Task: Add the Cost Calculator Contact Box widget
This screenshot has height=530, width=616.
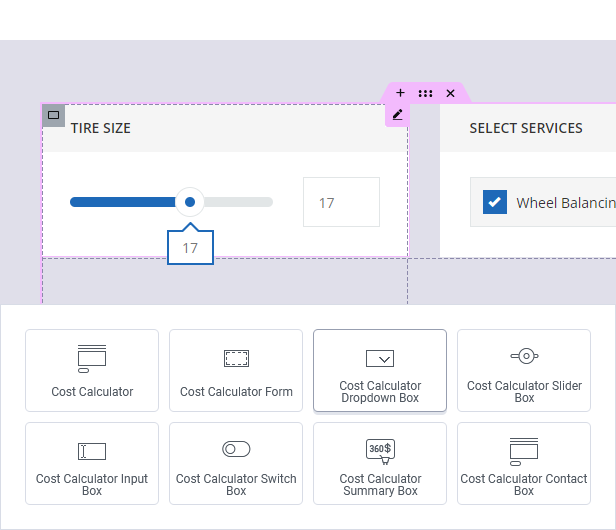Action: pyautogui.click(x=524, y=463)
